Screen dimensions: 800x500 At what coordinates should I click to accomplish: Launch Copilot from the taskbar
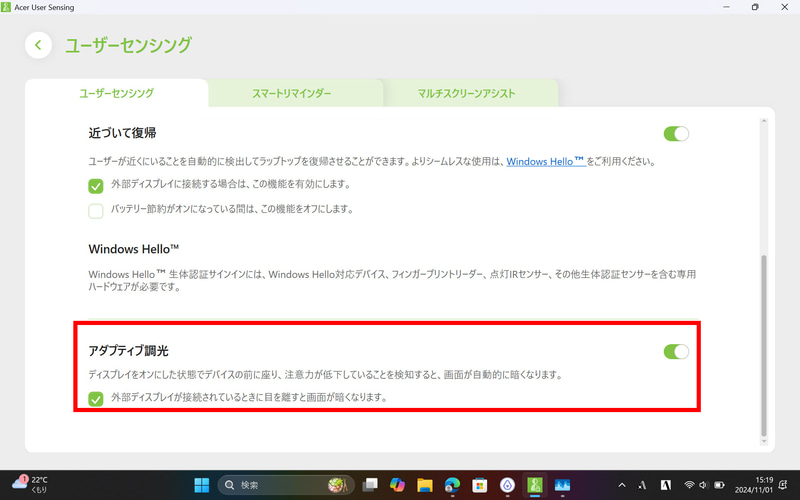[x=397, y=485]
